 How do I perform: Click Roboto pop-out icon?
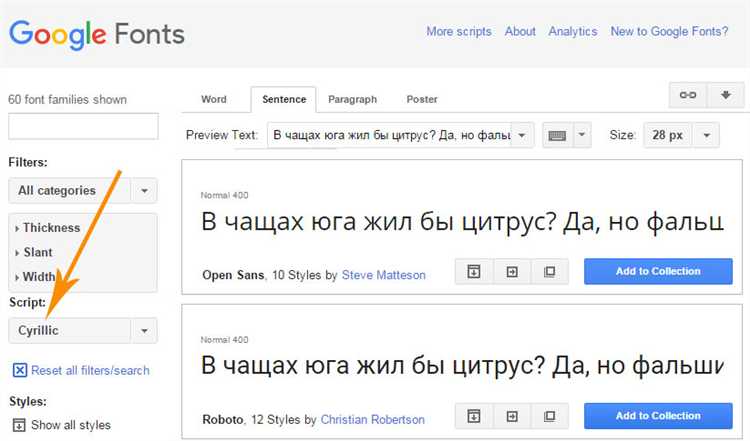click(x=550, y=416)
